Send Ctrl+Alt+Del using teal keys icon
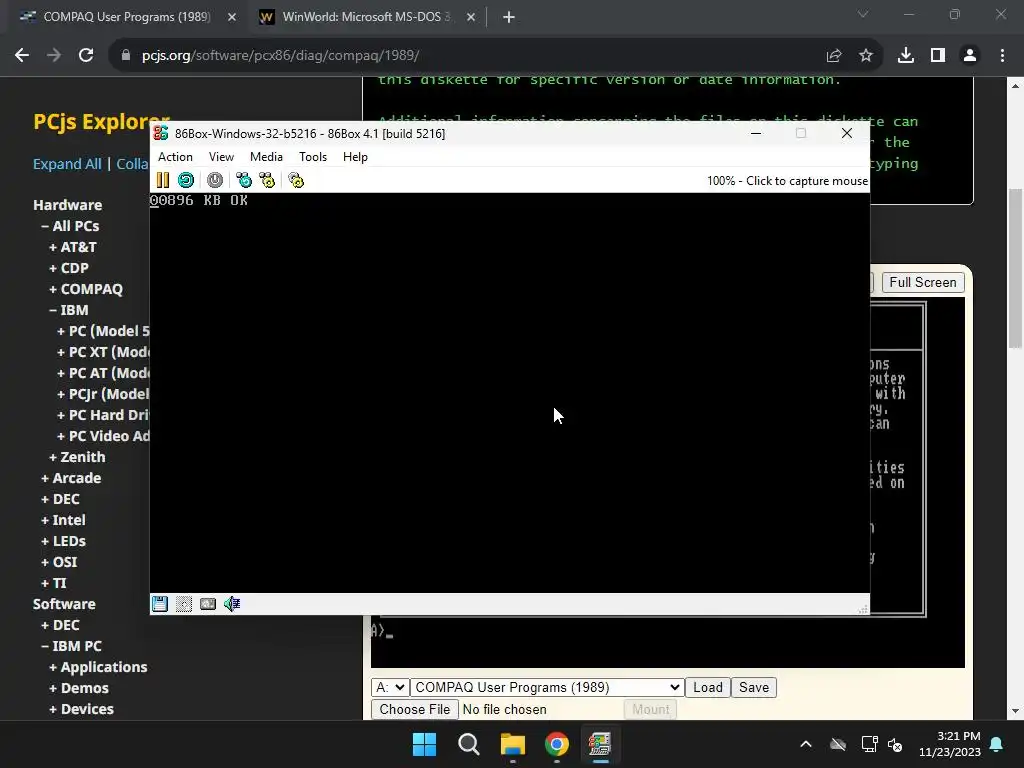 (244, 180)
